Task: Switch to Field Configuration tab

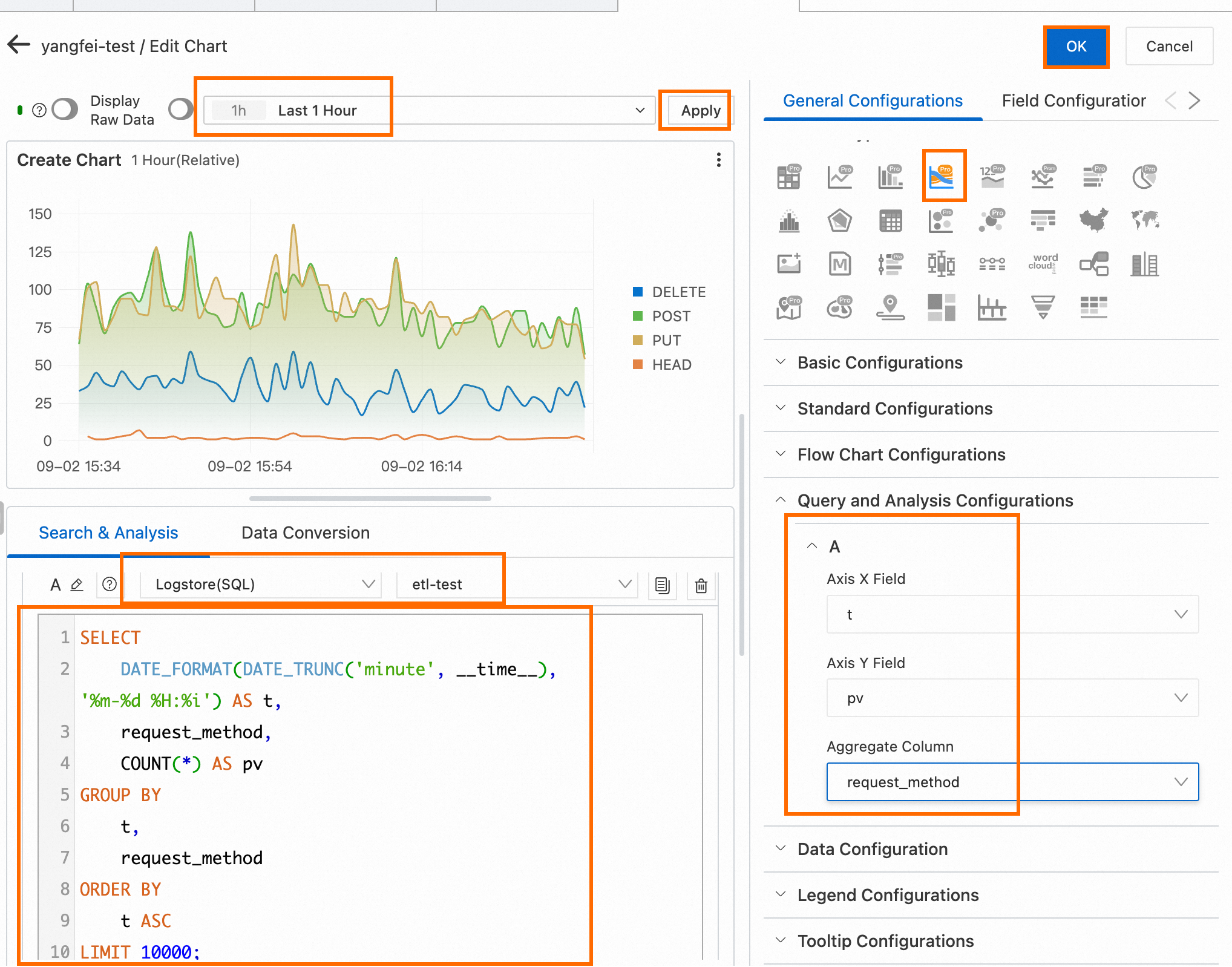Action: (x=1073, y=100)
